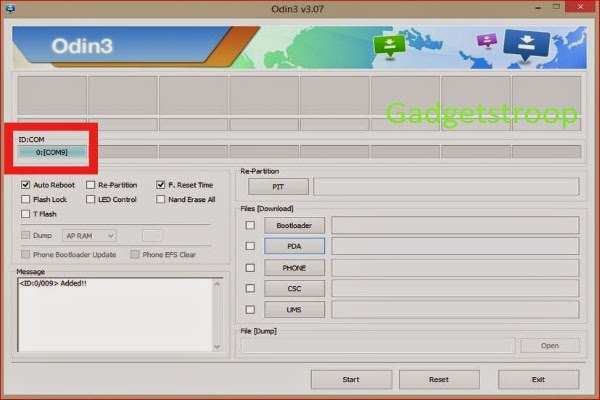Screen dimensions: 600x400
Task: Enable the Flash Lock checkbox
Action: (25, 199)
